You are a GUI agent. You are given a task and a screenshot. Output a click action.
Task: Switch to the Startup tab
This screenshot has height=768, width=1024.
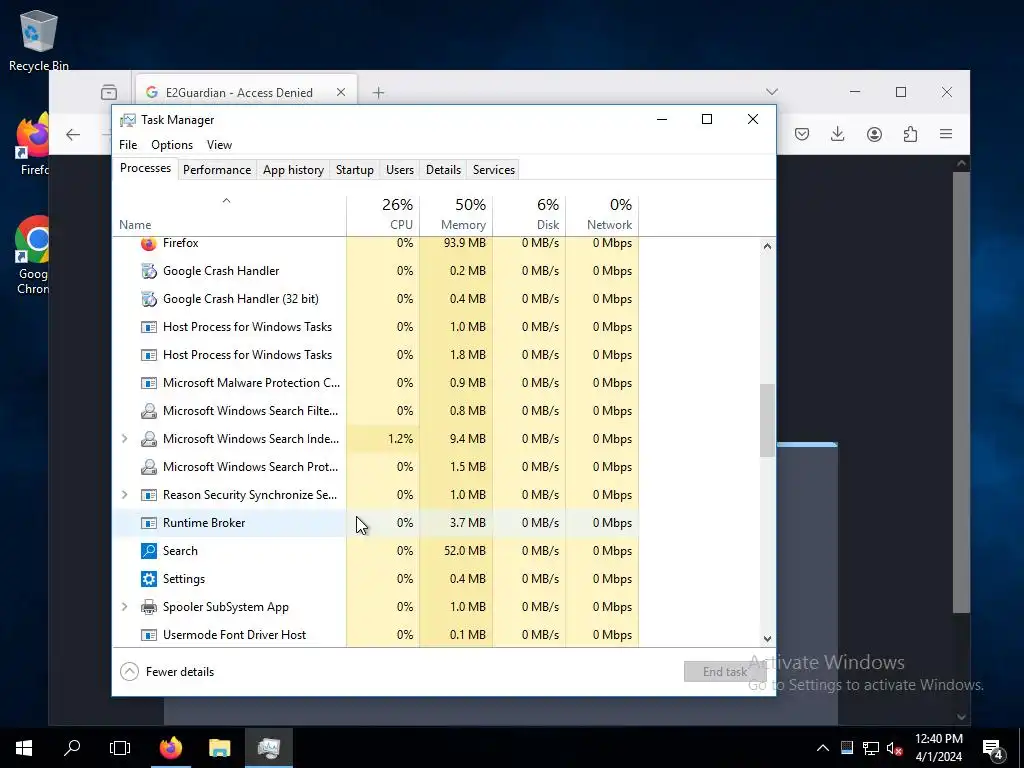[355, 170]
